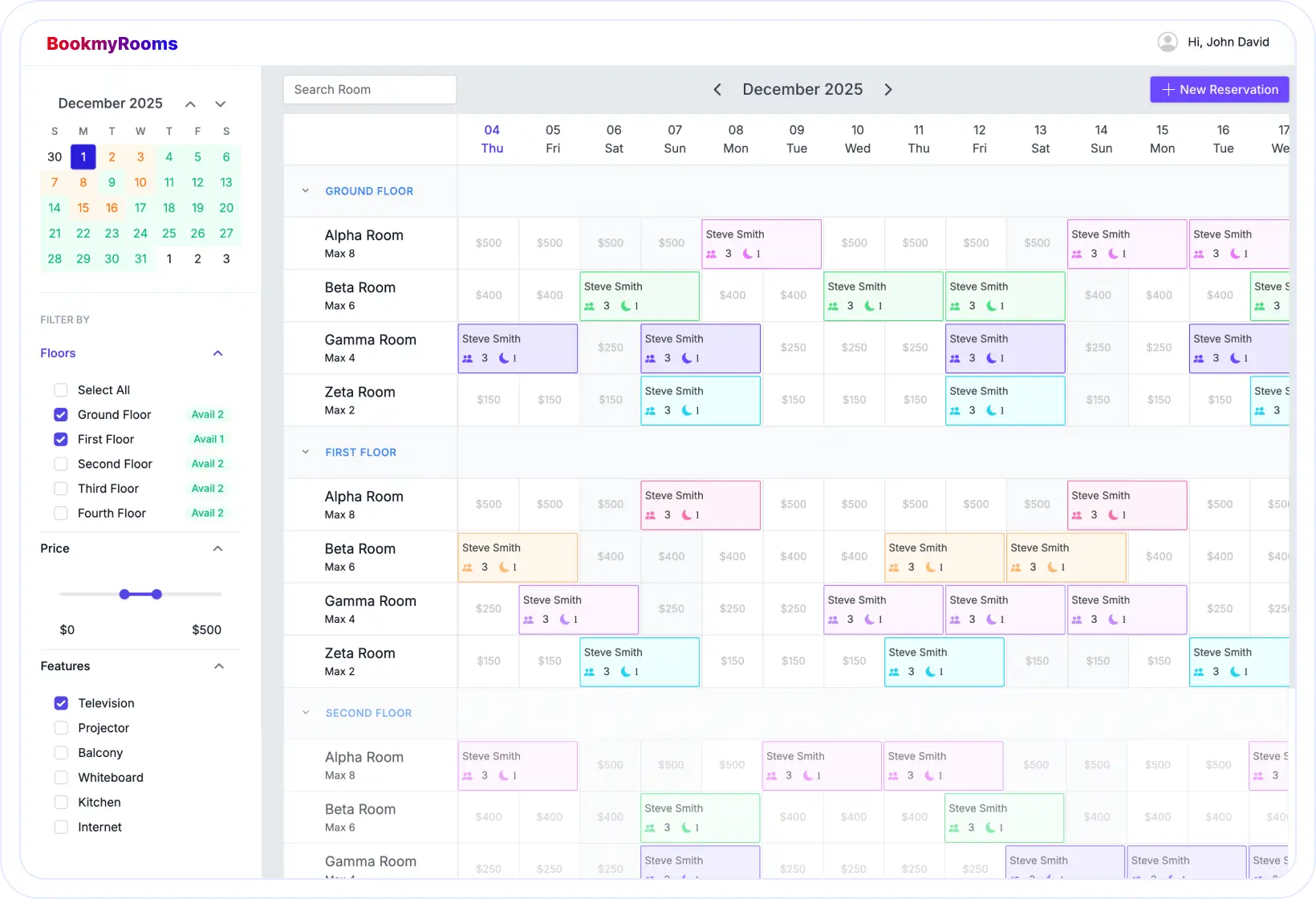This screenshot has height=899, width=1316.
Task: Select the 04 Thu date column header
Action: pos(492,139)
